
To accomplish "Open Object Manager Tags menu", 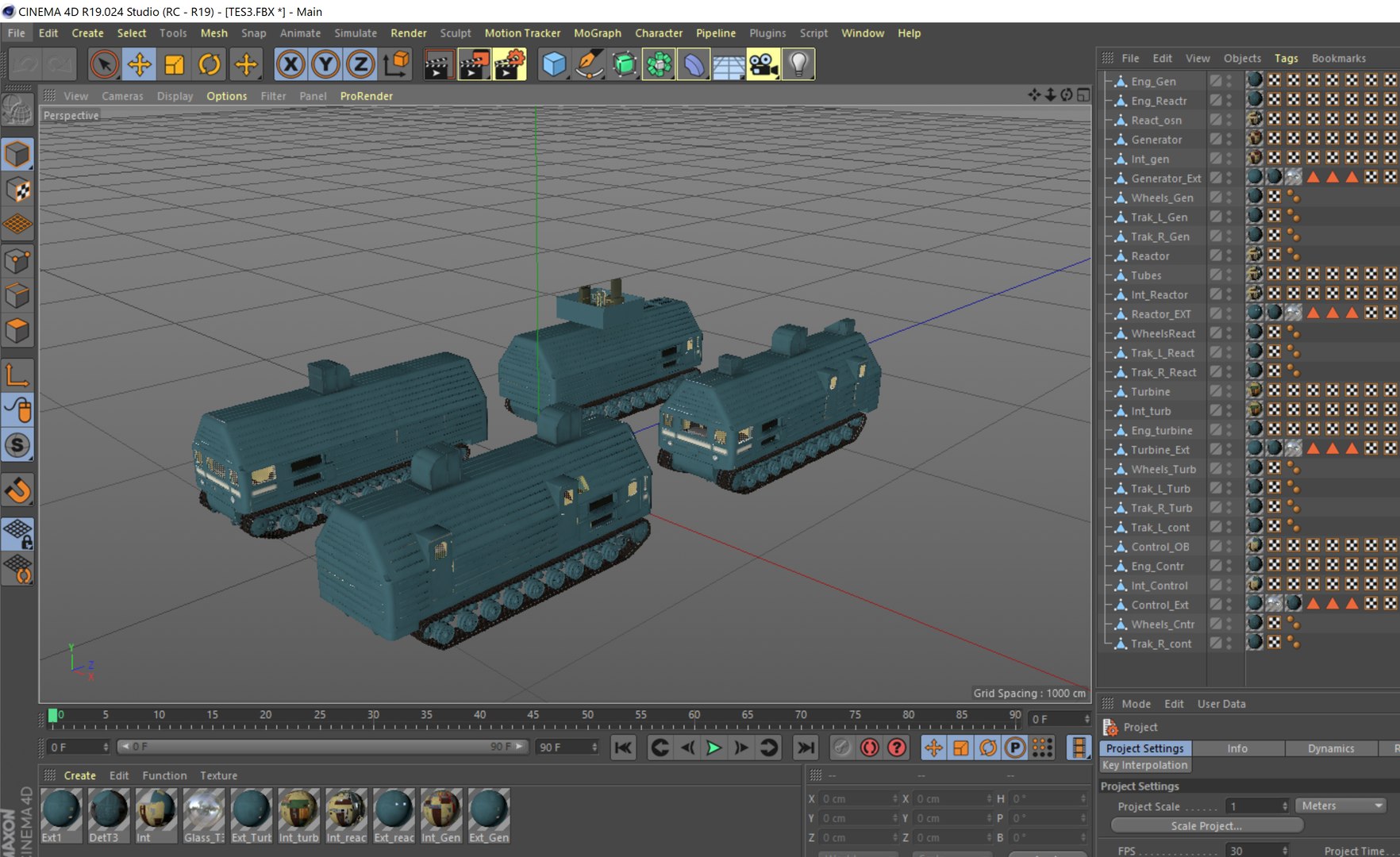I will 1286,59.
